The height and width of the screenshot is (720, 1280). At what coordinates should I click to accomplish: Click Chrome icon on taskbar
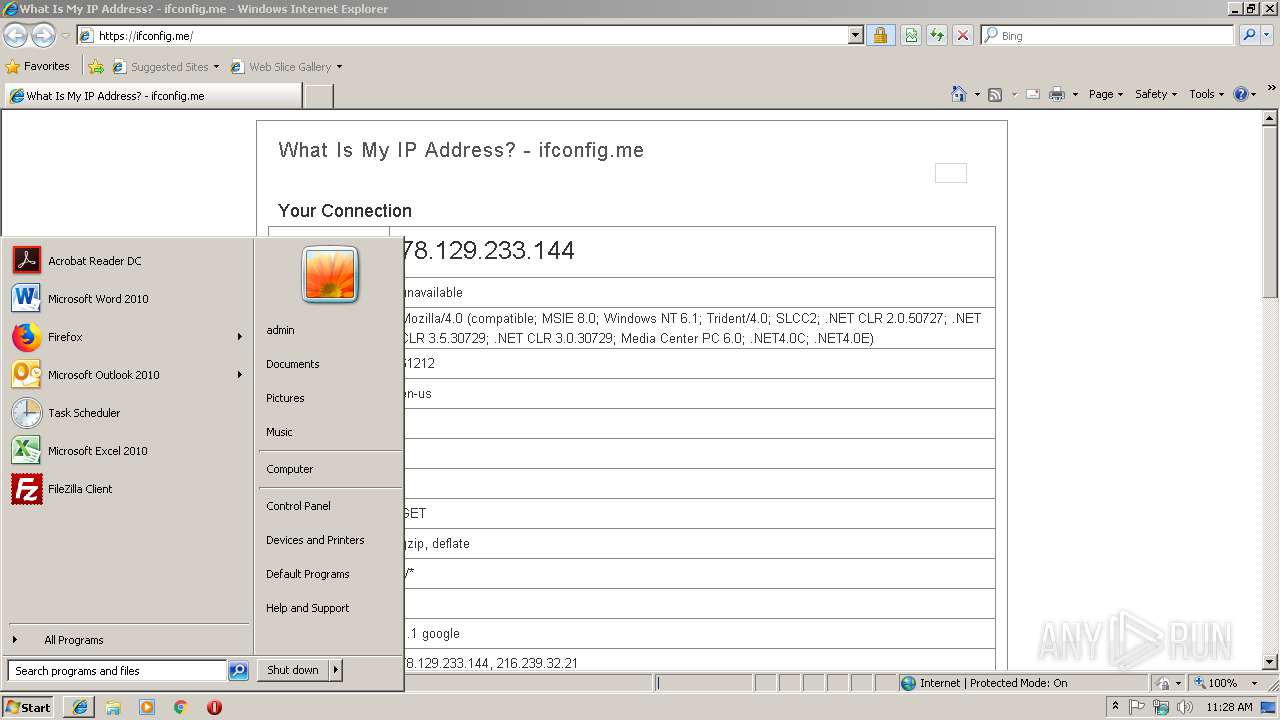(x=180, y=707)
